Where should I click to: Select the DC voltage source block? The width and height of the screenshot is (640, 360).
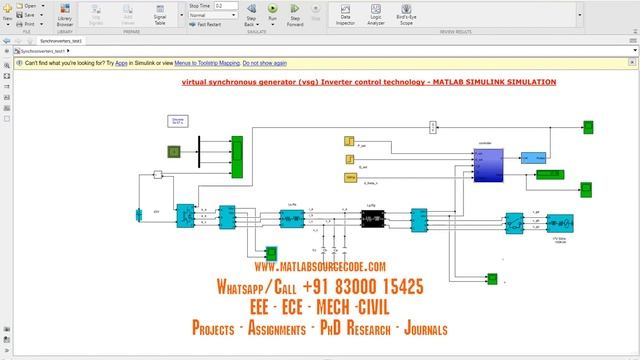coord(138,215)
